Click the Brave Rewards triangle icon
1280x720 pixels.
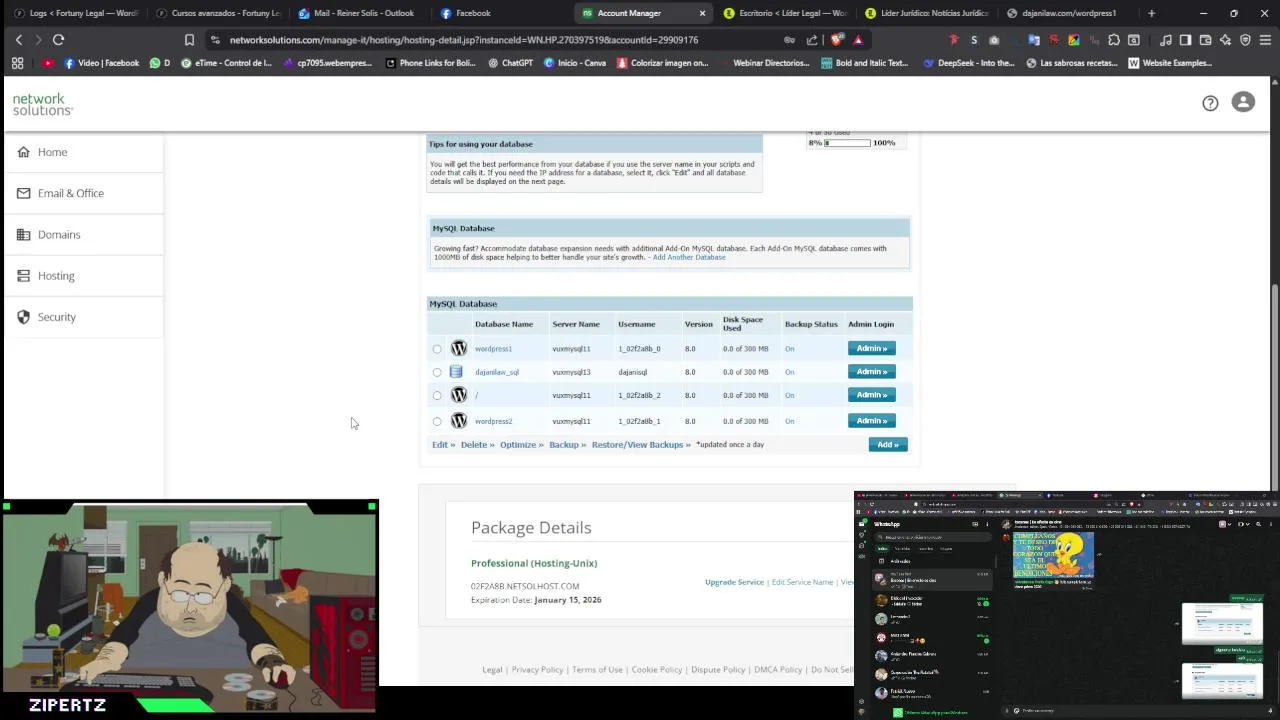point(858,40)
